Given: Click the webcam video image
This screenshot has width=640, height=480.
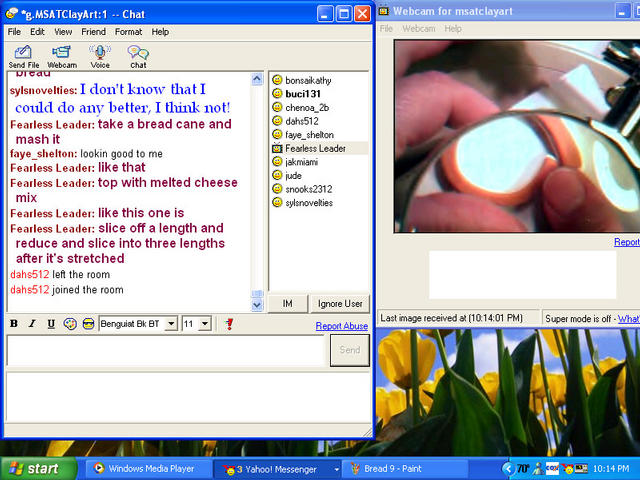Looking at the screenshot, I should pyautogui.click(x=517, y=136).
